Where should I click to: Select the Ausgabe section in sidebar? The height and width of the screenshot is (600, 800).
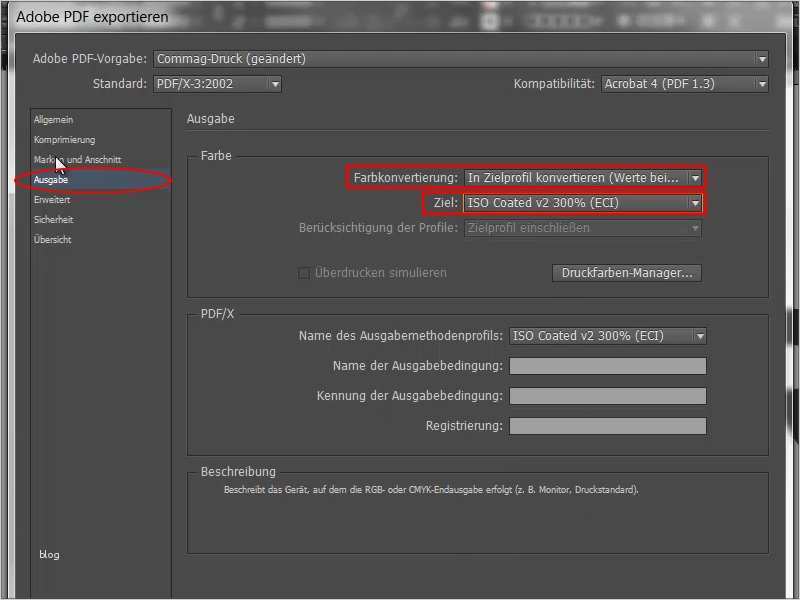coord(51,180)
